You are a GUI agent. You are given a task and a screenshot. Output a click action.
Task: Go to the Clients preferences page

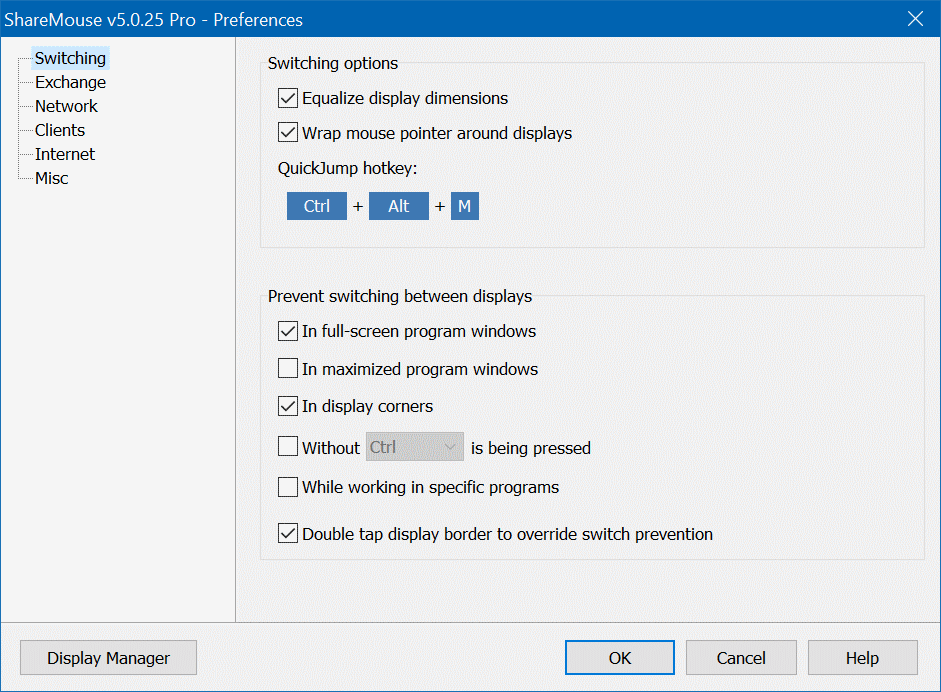(x=60, y=130)
